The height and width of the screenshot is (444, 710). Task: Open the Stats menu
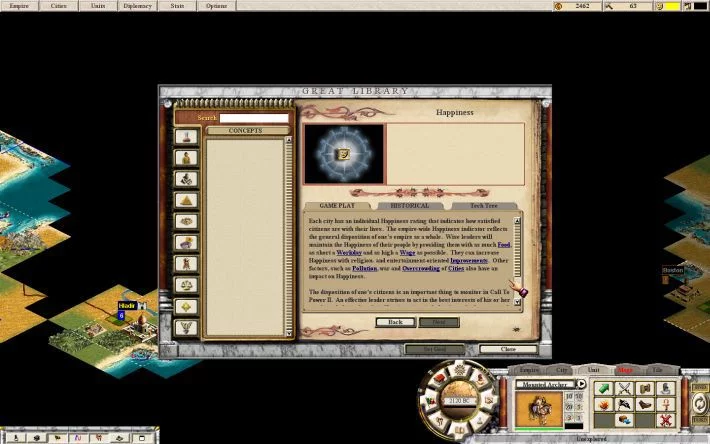177,6
